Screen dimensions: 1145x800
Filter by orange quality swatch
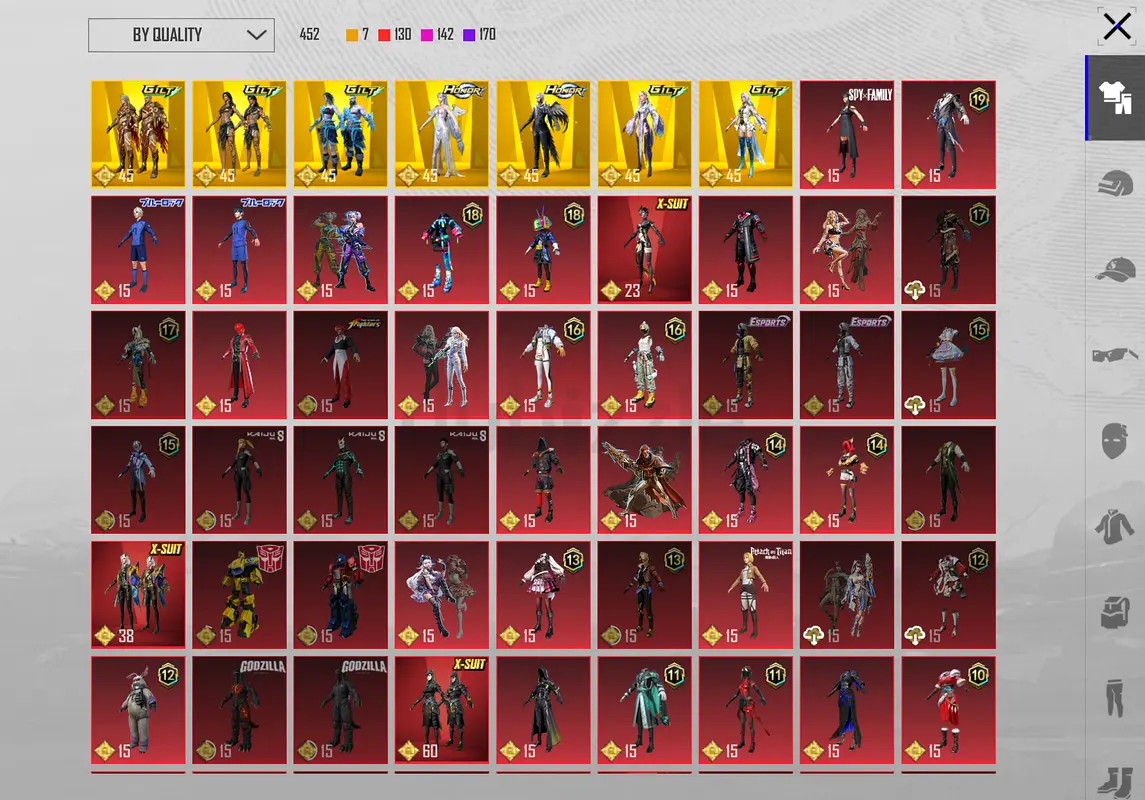click(352, 35)
